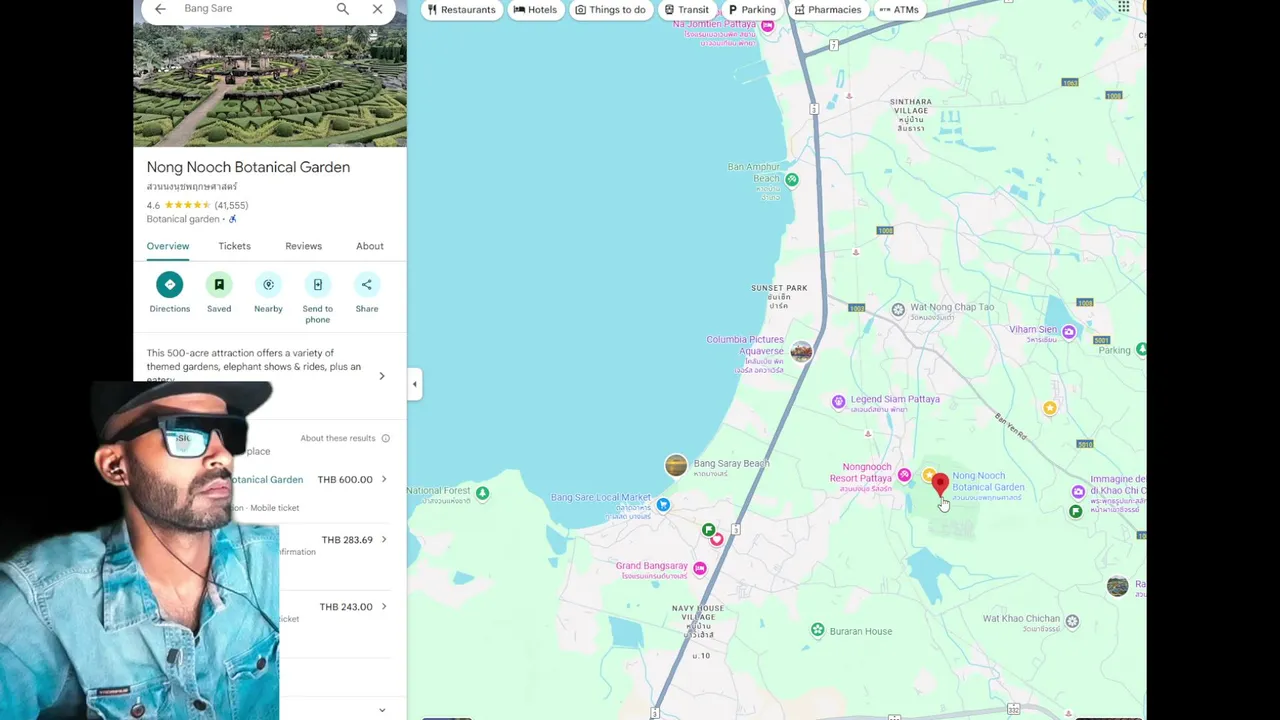Click the Columbia Pictures Aquaverse photo marker

[x=801, y=351]
